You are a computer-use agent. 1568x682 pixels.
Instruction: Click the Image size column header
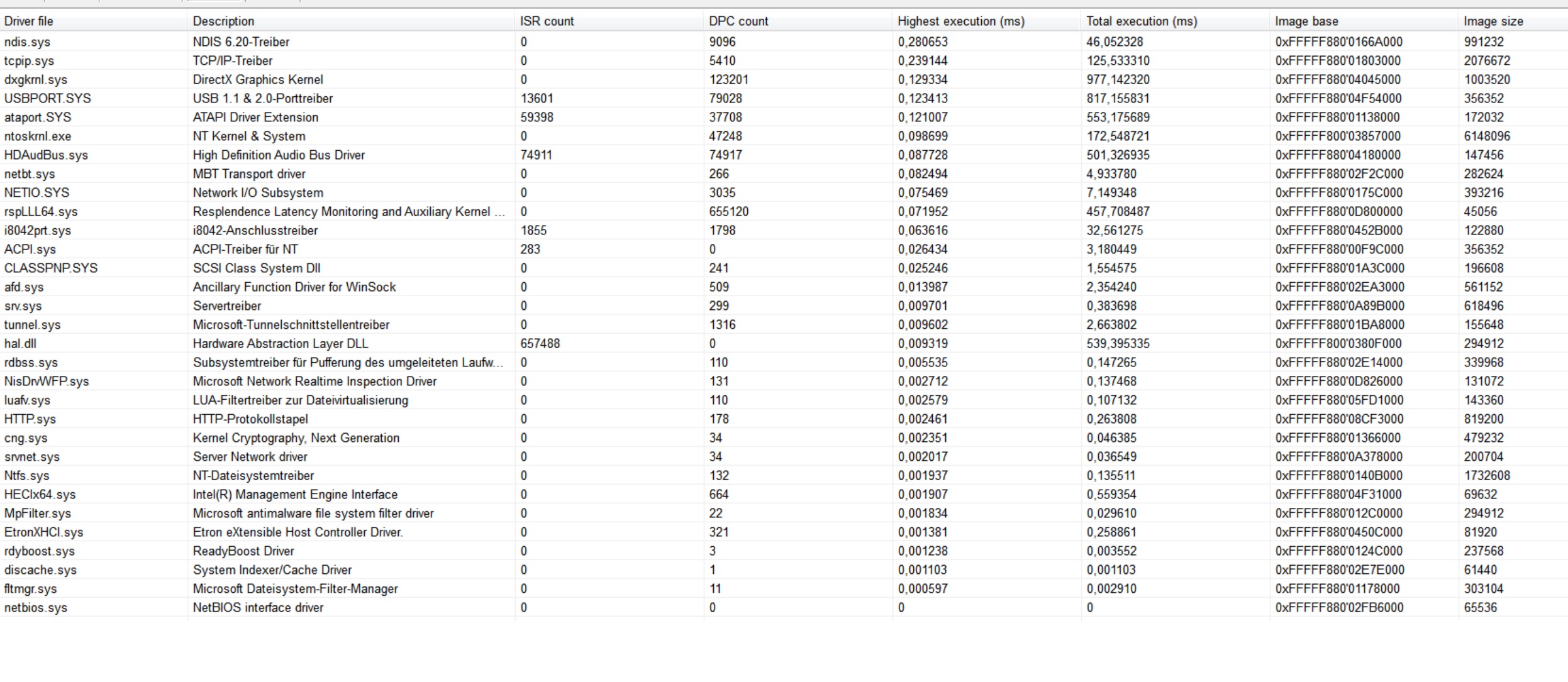click(1493, 21)
